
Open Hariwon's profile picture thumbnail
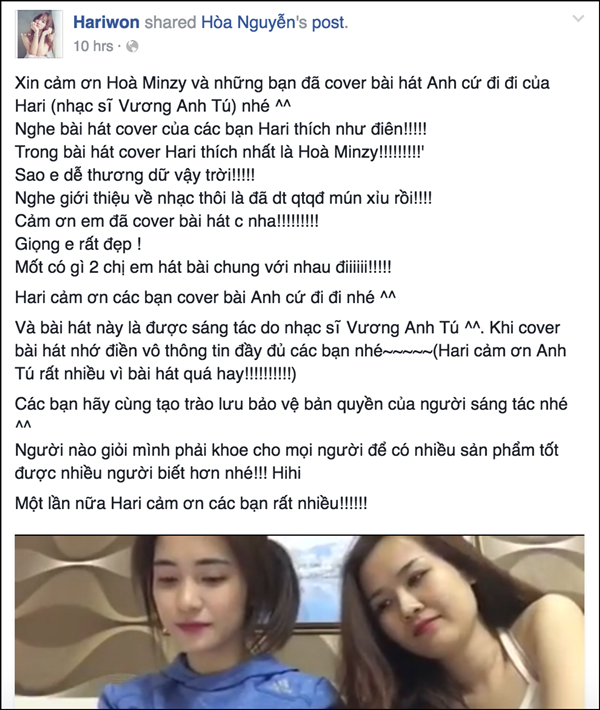pyautogui.click(x=39, y=34)
